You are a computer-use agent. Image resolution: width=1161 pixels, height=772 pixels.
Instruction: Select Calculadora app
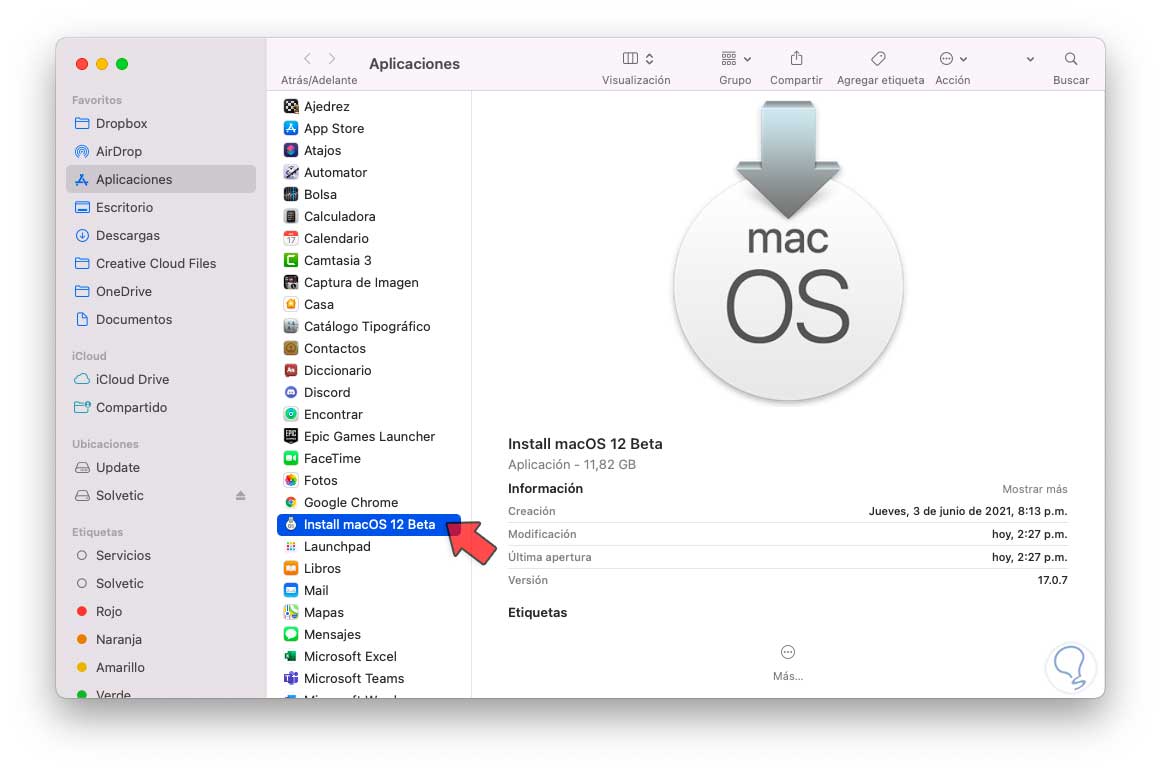[x=369, y=217]
